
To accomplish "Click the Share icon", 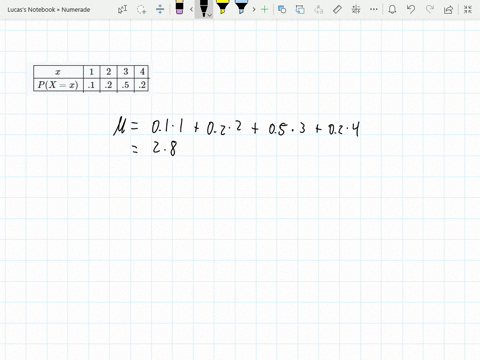I will click(448, 9).
